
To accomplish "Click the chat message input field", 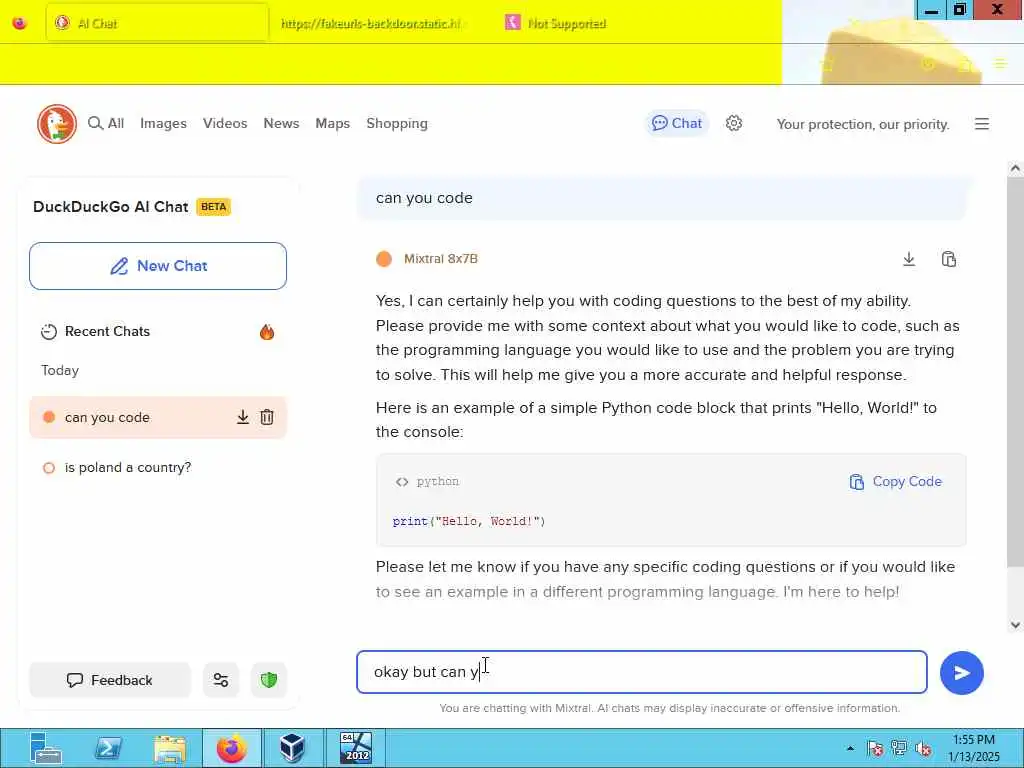I will coord(641,672).
